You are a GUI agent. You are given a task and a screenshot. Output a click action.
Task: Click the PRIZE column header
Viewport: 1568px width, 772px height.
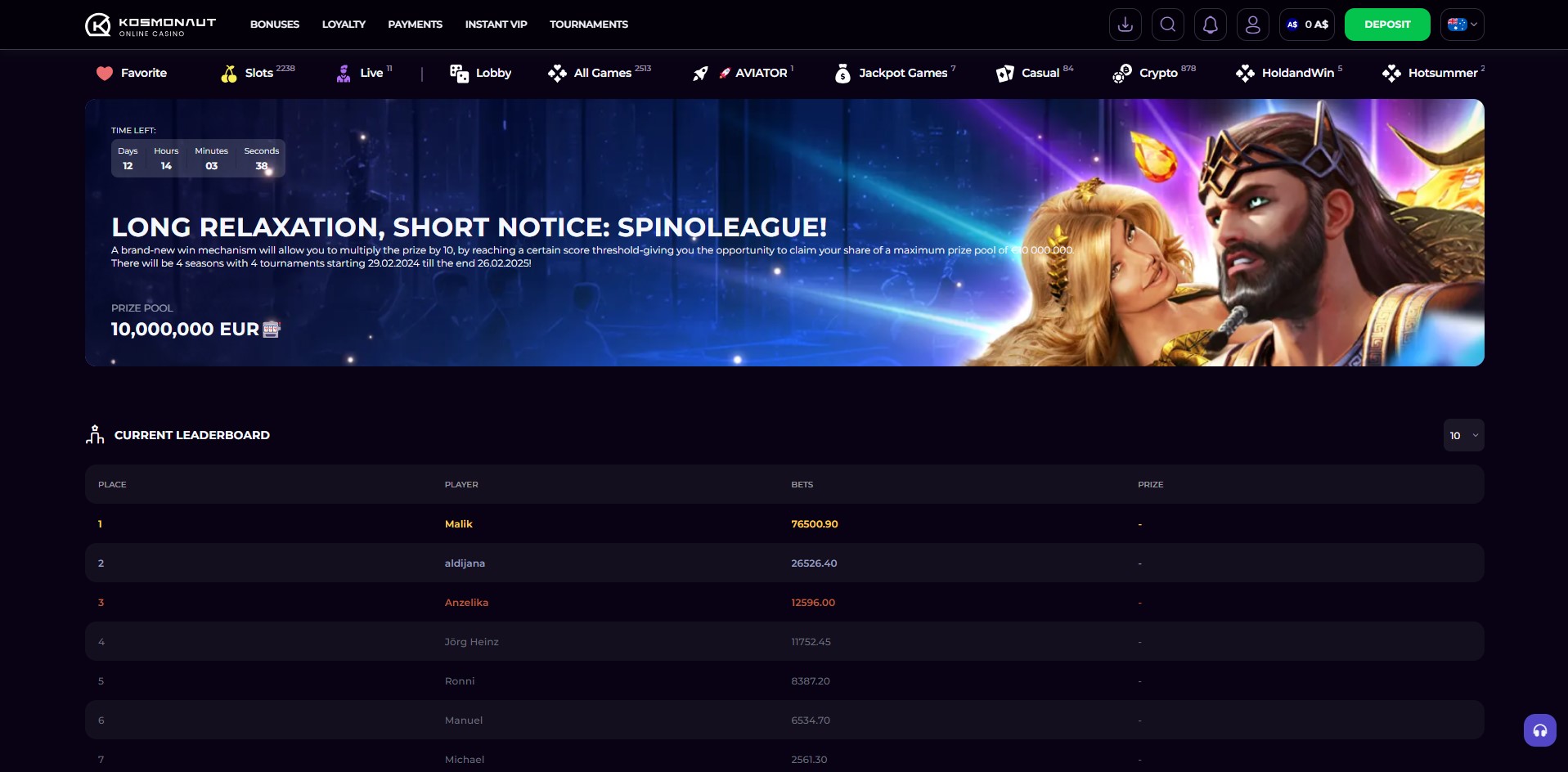[1150, 484]
